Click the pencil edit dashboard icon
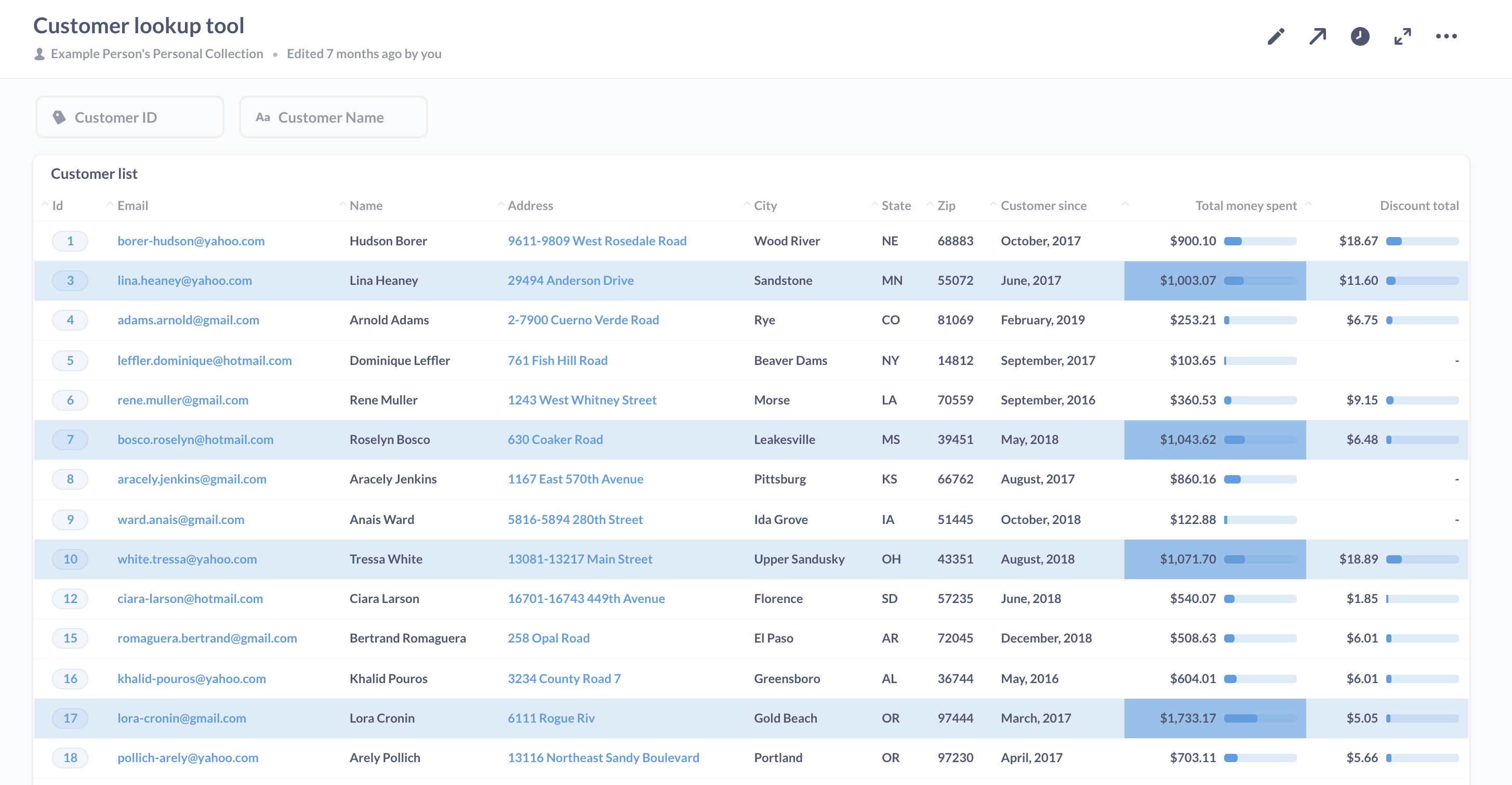The image size is (1512, 785). pyautogui.click(x=1276, y=36)
